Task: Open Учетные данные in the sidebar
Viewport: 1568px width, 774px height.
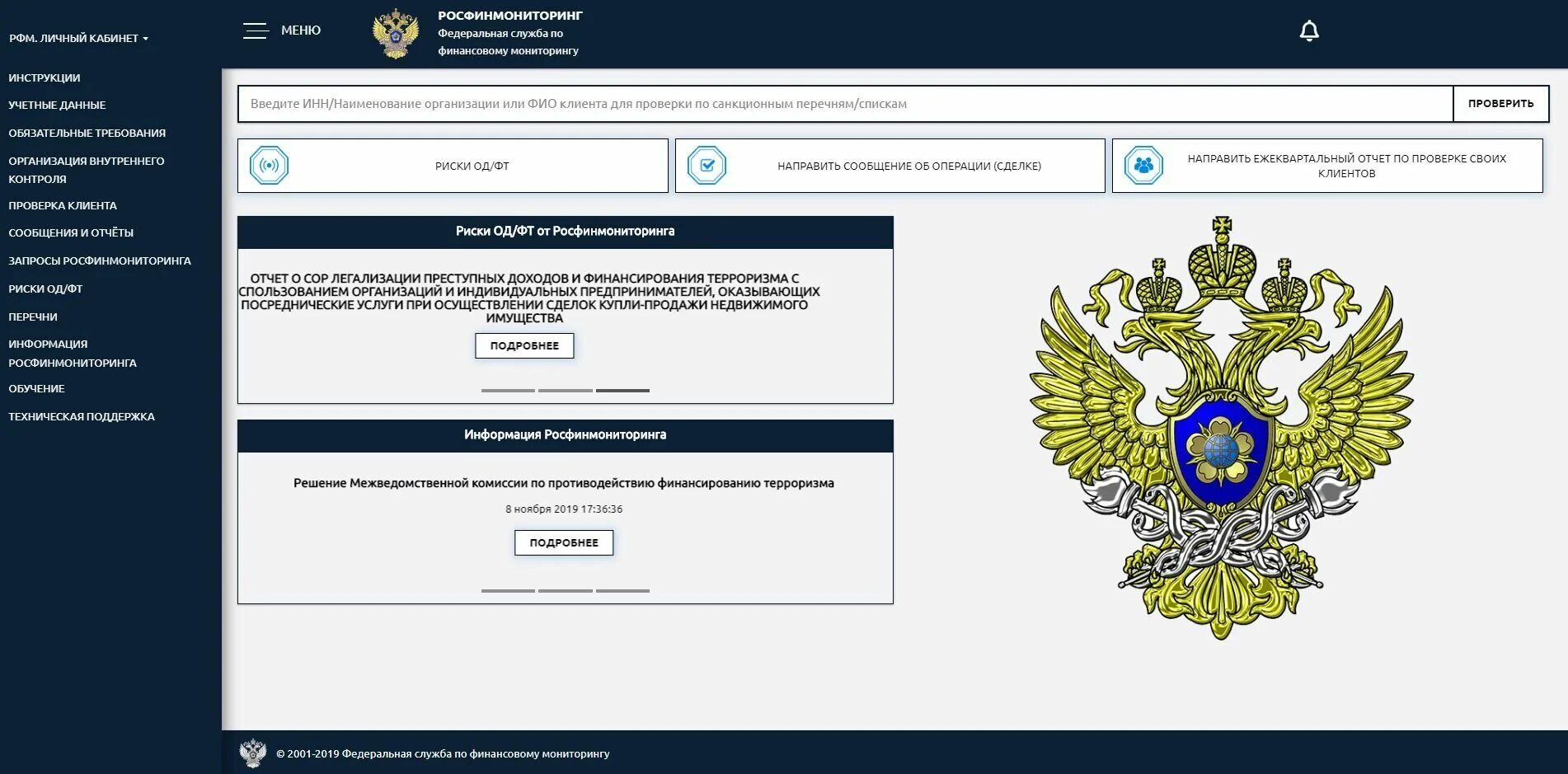Action: (x=57, y=105)
